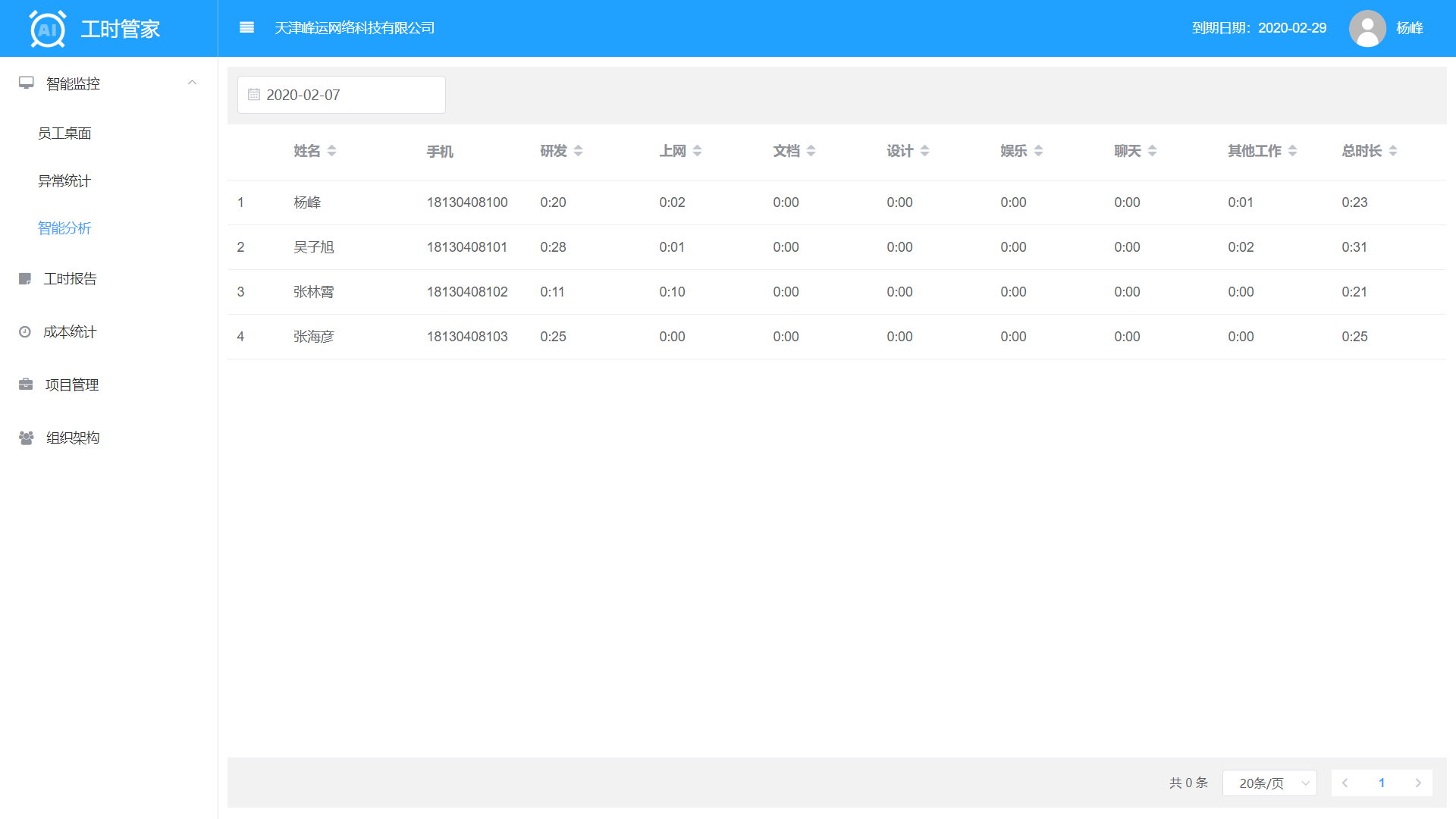Image resolution: width=1456 pixels, height=819 pixels.
Task: Sort table by 总时长 column
Action: coord(1392,151)
